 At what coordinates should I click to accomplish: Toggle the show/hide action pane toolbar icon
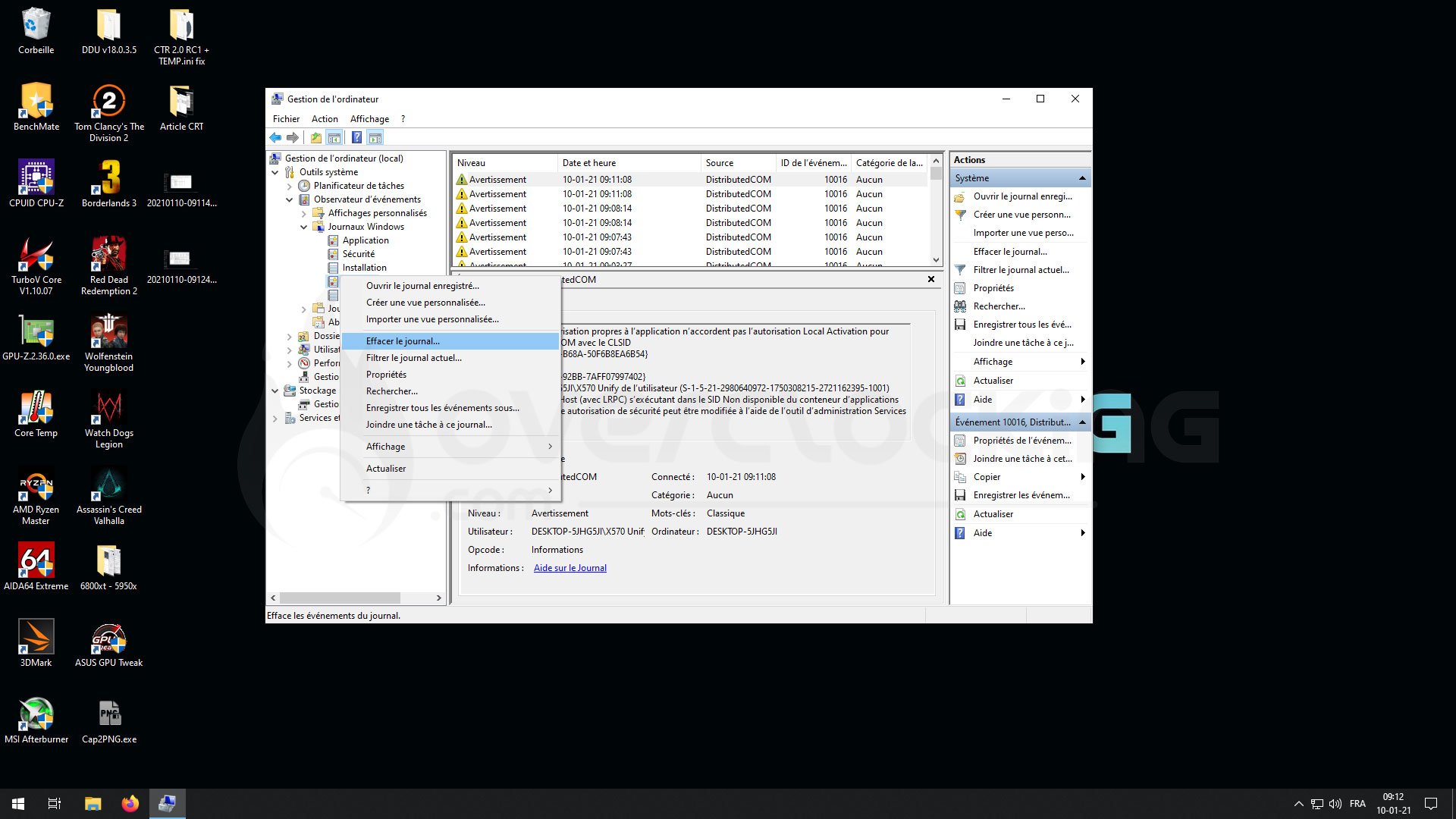[375, 138]
